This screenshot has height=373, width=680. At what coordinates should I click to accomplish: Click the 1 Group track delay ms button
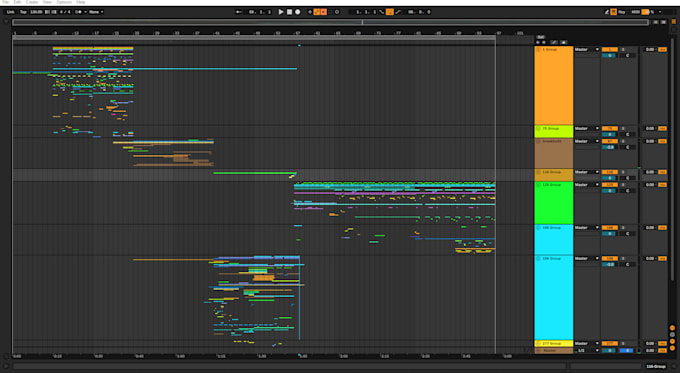[662, 49]
